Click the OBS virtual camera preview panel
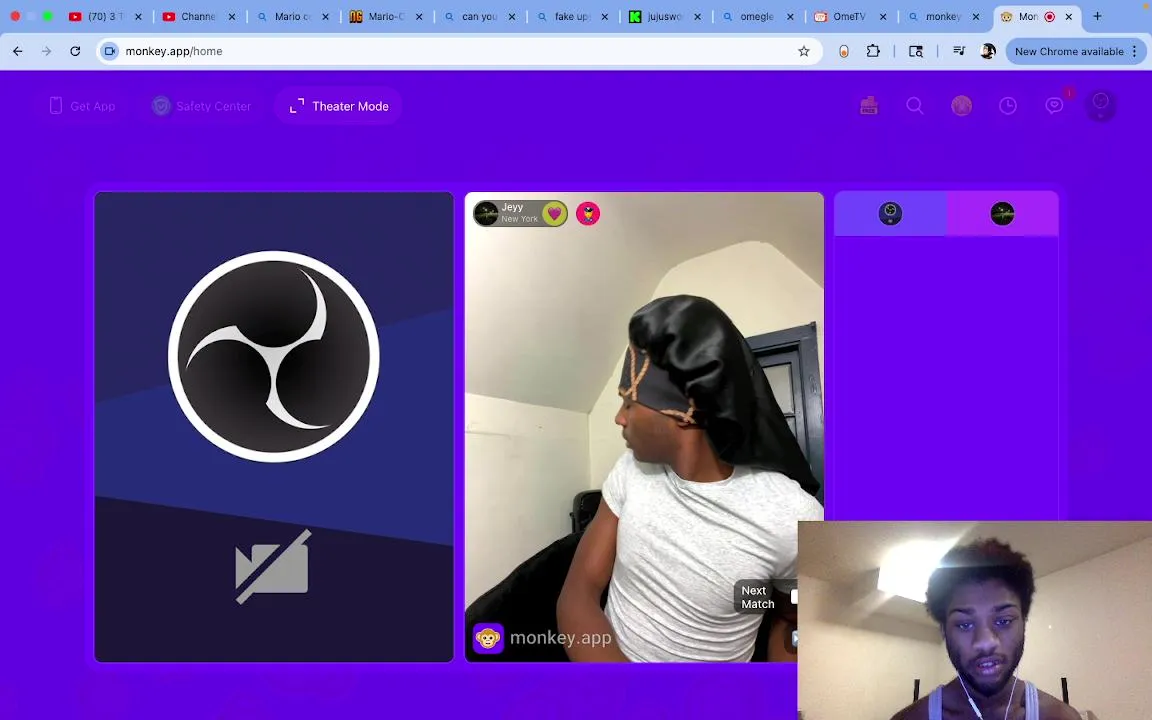 [274, 427]
